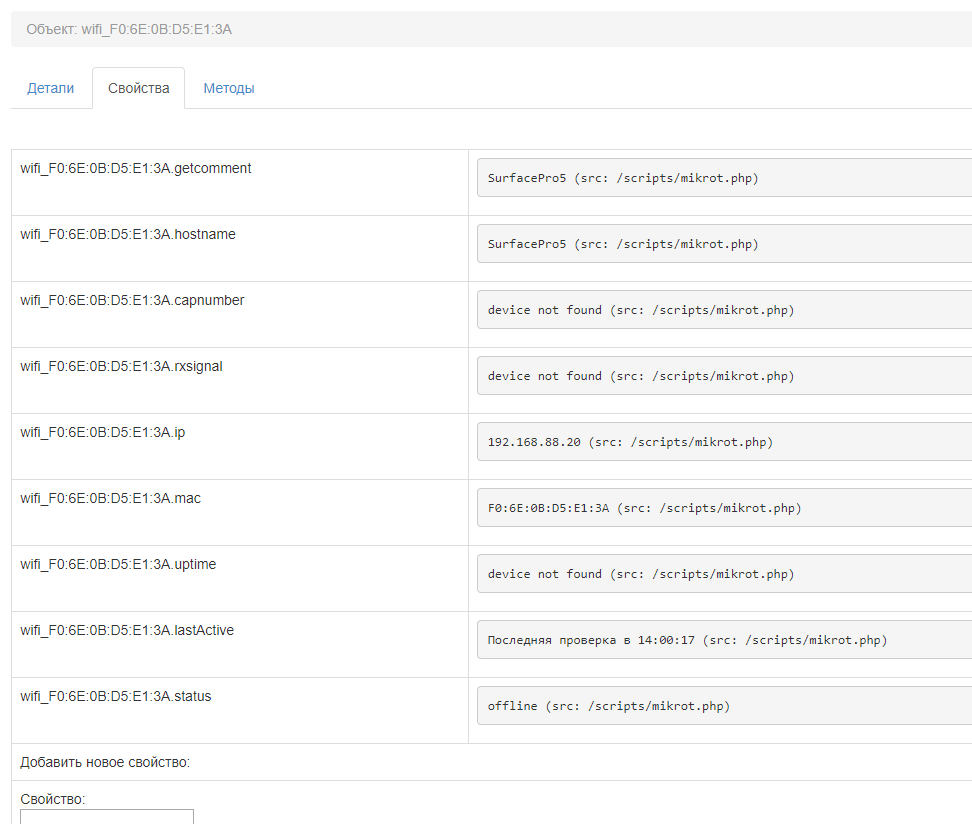This screenshot has width=972, height=824.
Task: Click the Объект wifi_F0:6E:0B:D5:E1:3A header bar
Action: coord(490,29)
